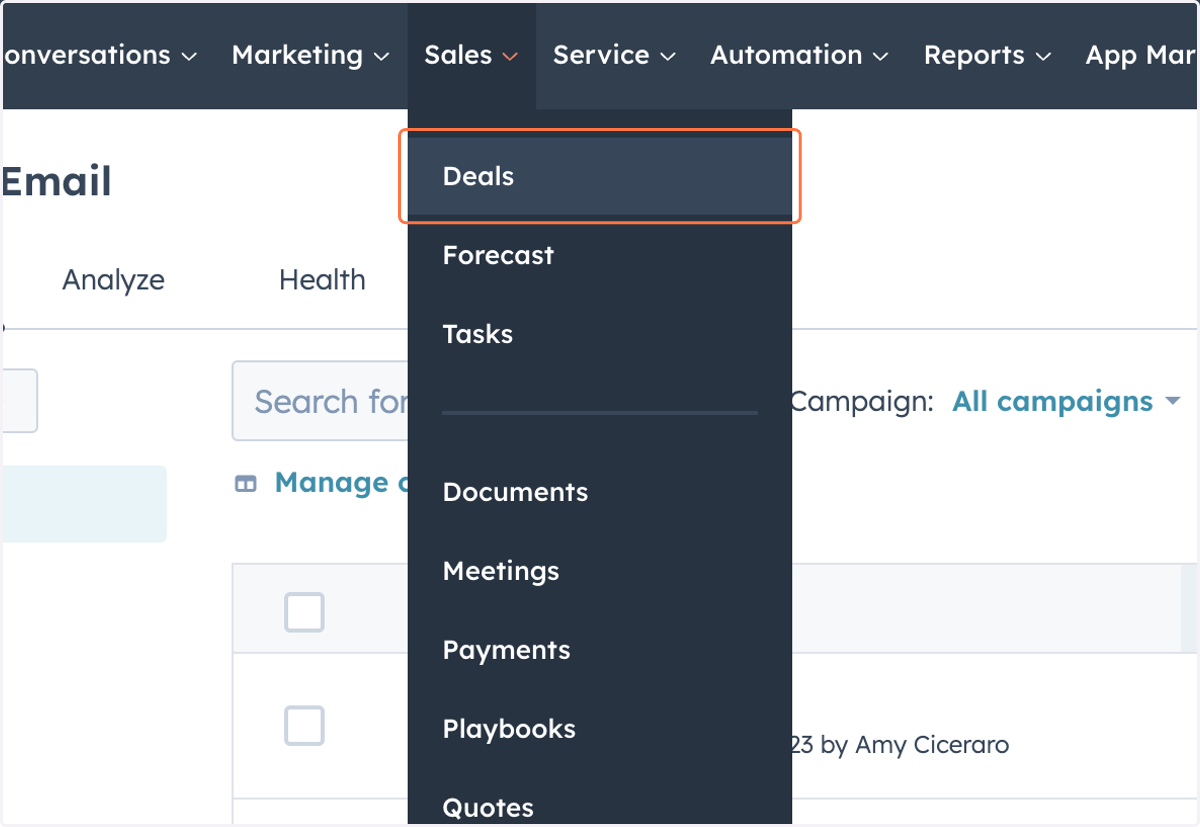Select Payments from the Sales menu

600,650
